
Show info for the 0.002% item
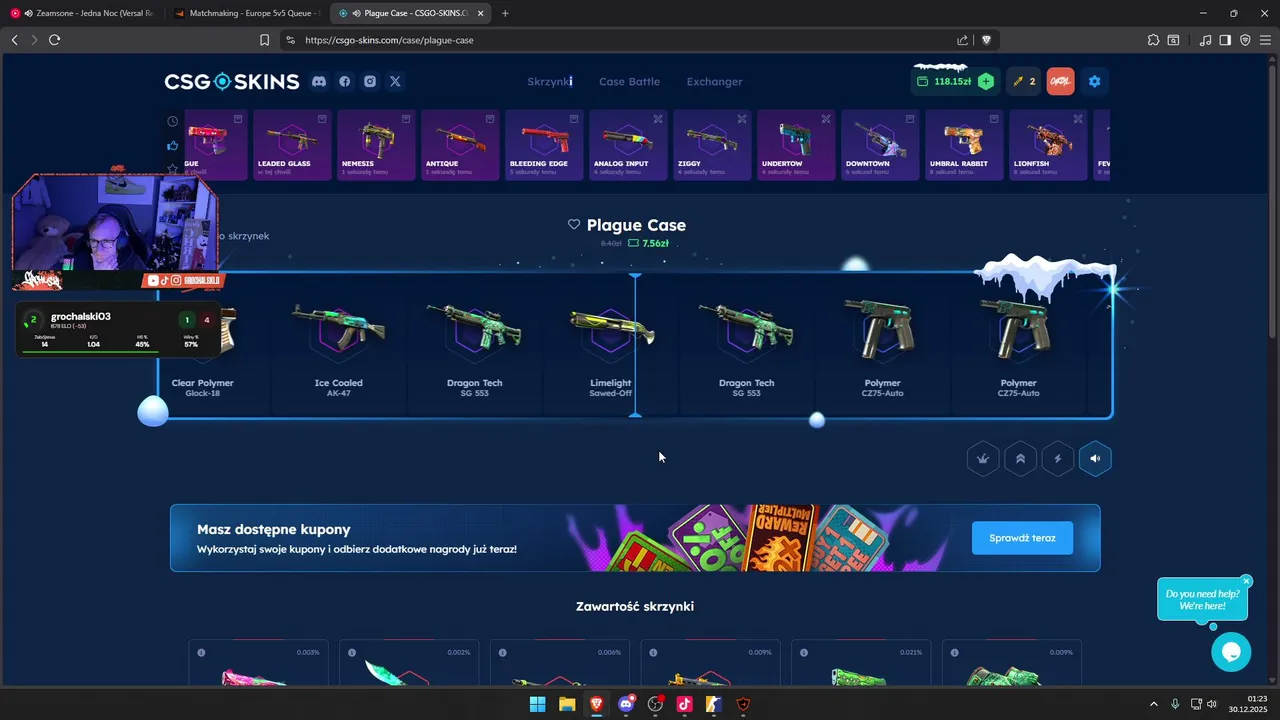click(352, 653)
